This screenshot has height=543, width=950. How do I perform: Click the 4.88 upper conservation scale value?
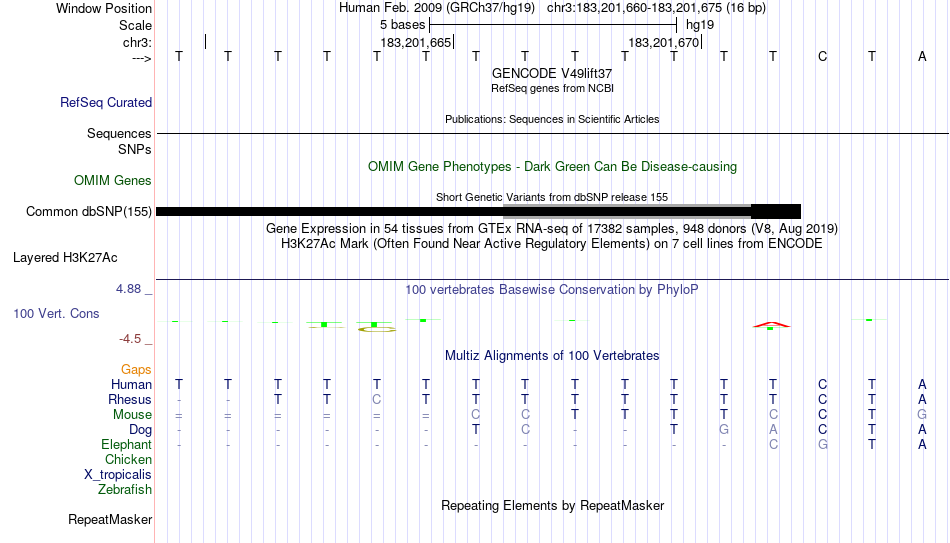coord(128,288)
